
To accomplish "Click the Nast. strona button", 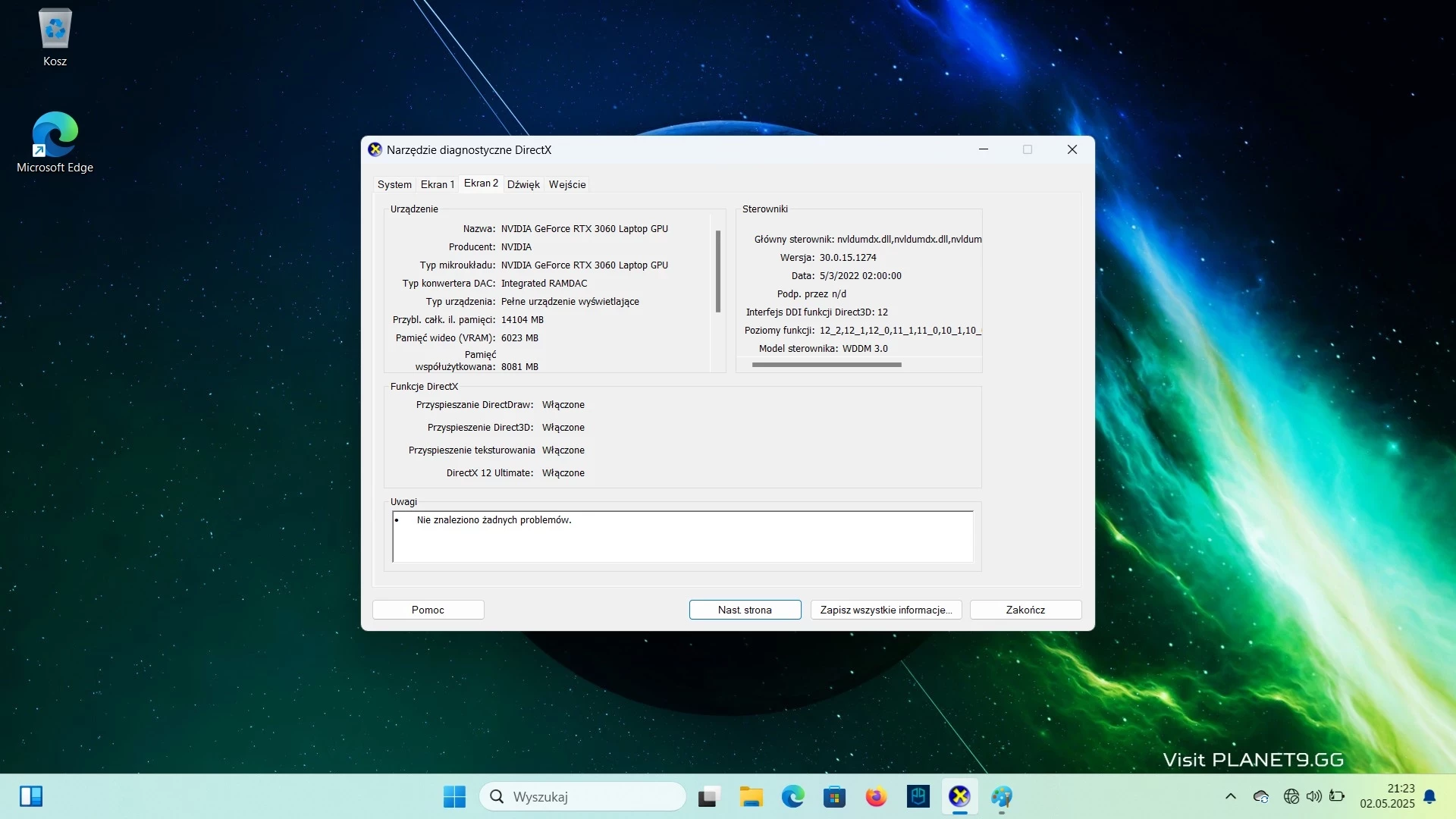I will (x=745, y=610).
